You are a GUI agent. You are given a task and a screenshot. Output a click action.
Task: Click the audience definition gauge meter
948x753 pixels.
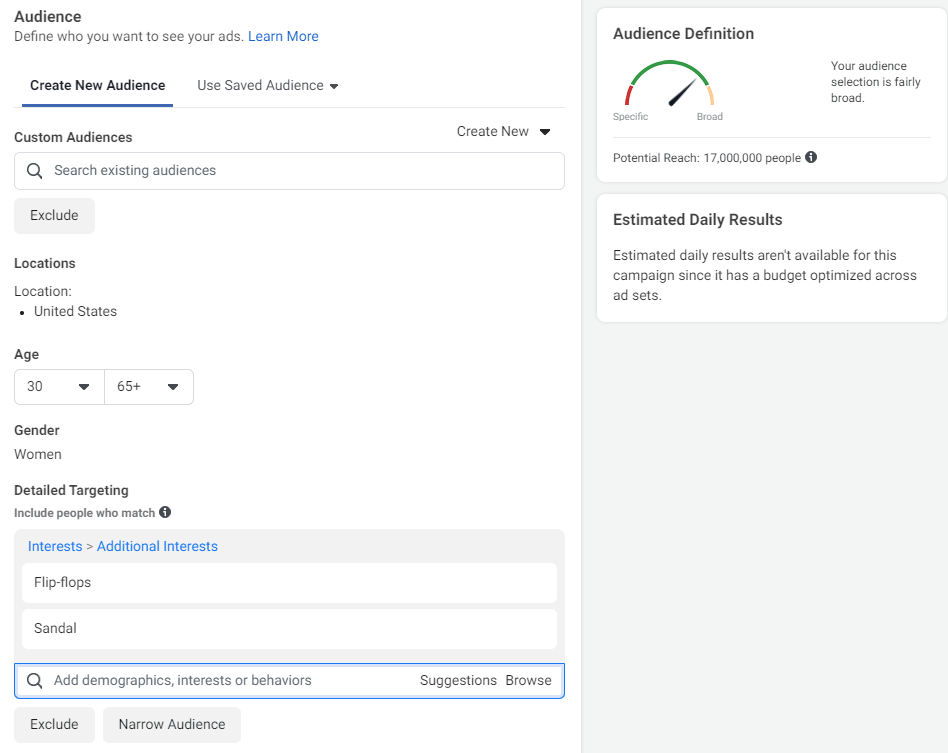click(x=669, y=83)
